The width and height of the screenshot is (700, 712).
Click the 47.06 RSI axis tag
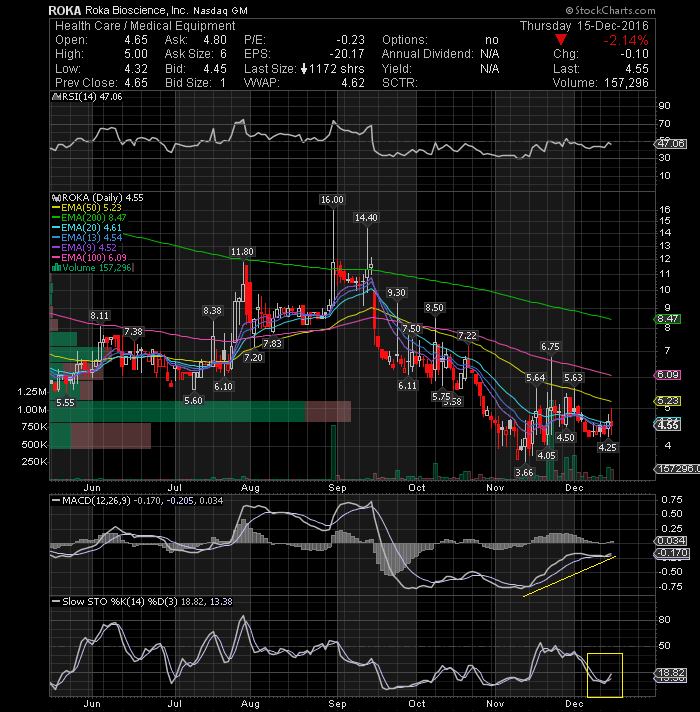coord(670,144)
